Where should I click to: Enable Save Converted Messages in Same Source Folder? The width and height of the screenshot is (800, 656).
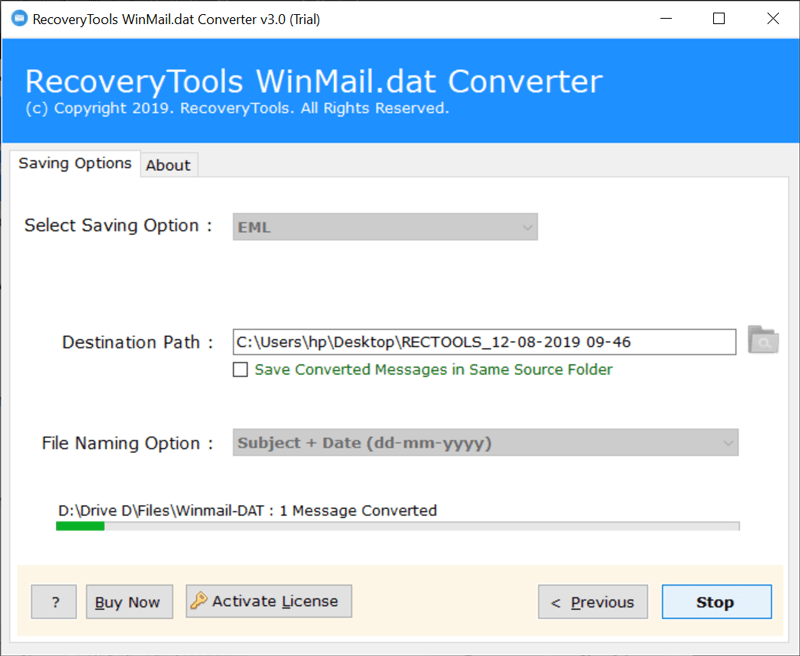pyautogui.click(x=240, y=370)
